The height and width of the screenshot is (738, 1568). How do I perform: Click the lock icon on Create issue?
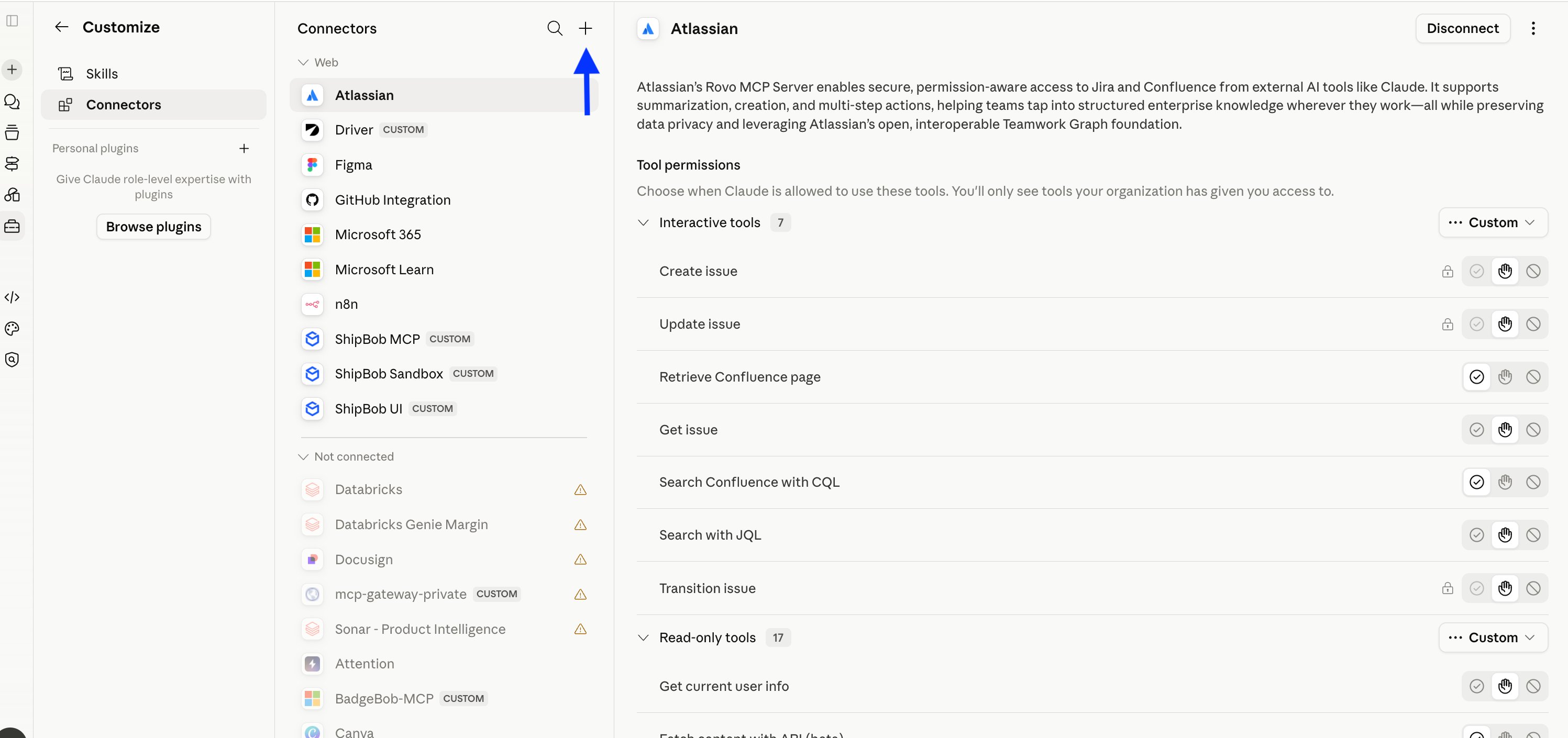tap(1448, 271)
